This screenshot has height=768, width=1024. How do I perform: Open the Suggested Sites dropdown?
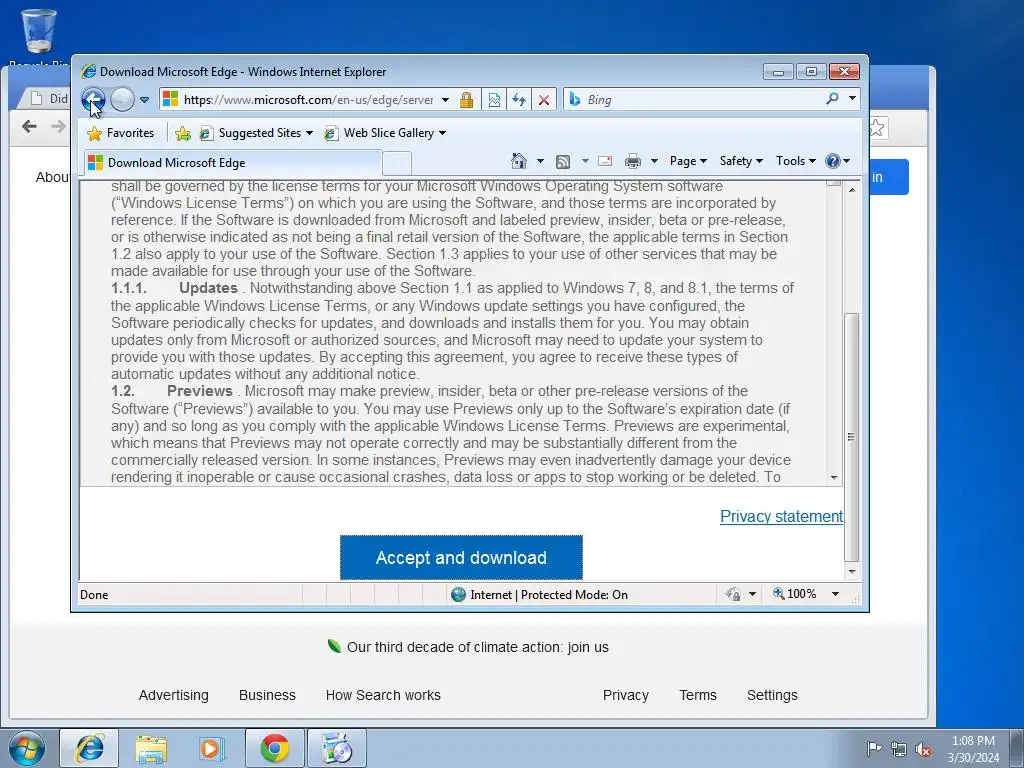256,133
